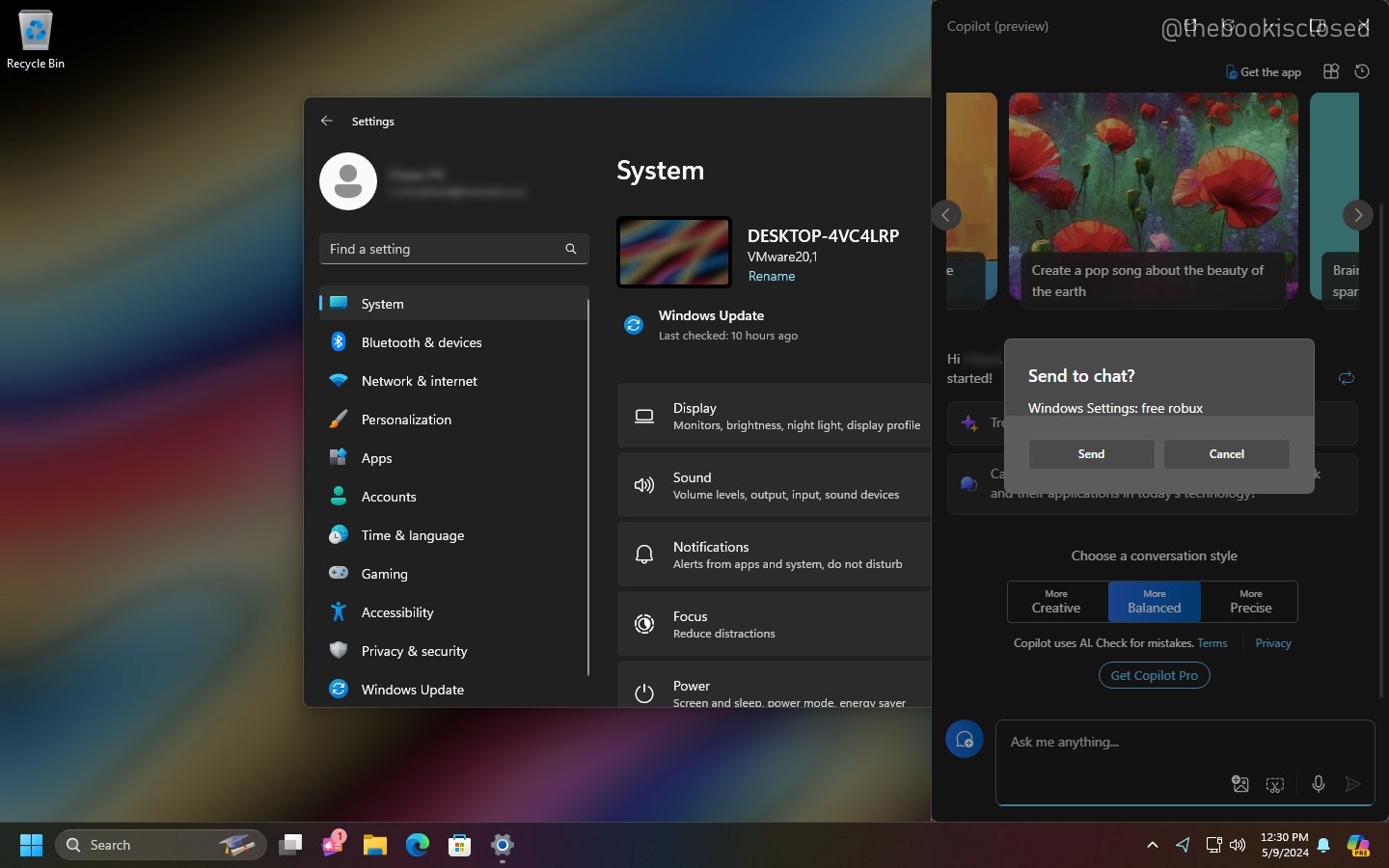1389x868 pixels.
Task: Click the Settings gear on the taskbar
Action: tap(503, 845)
